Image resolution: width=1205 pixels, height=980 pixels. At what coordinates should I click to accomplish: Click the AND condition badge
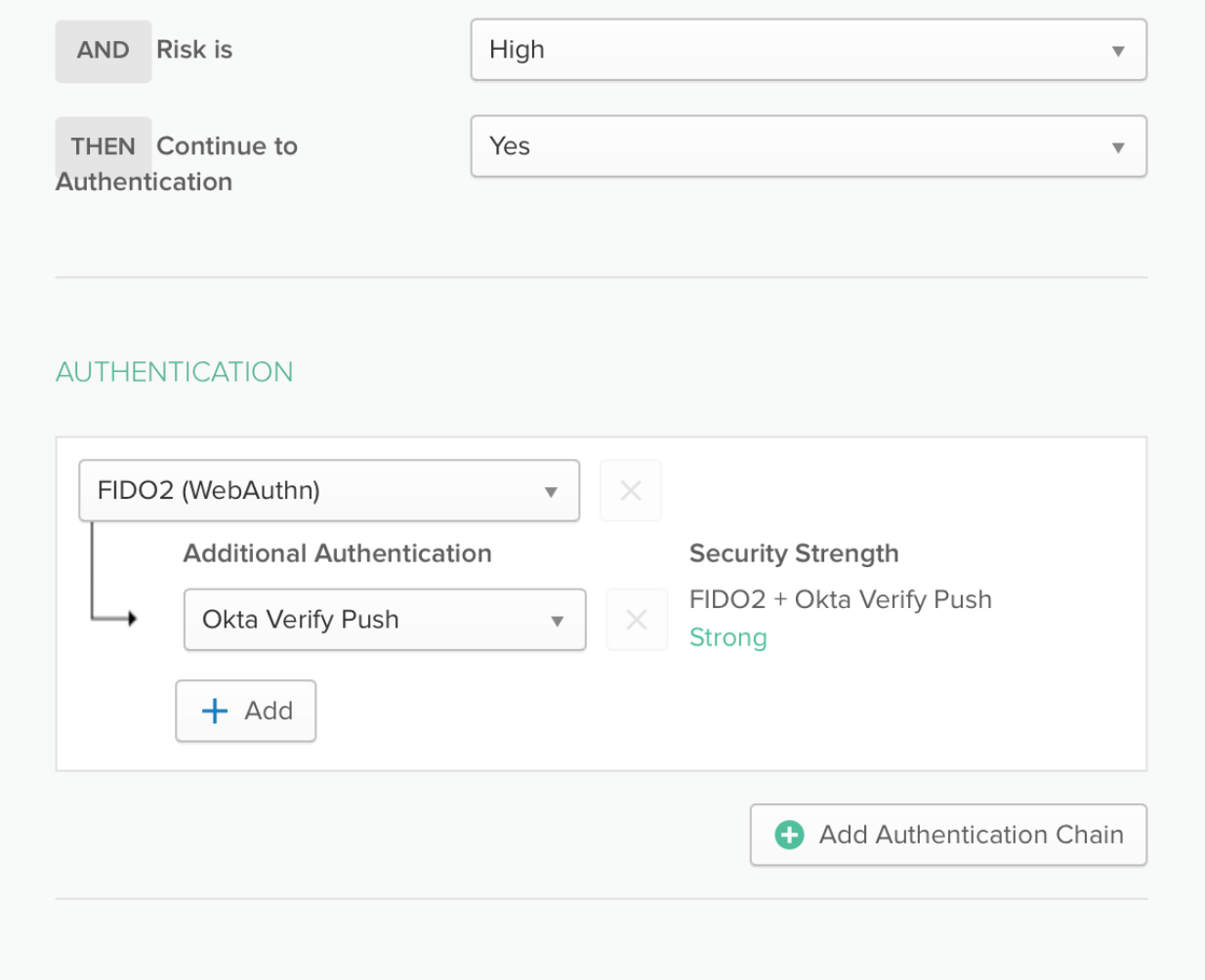pyautogui.click(x=104, y=51)
